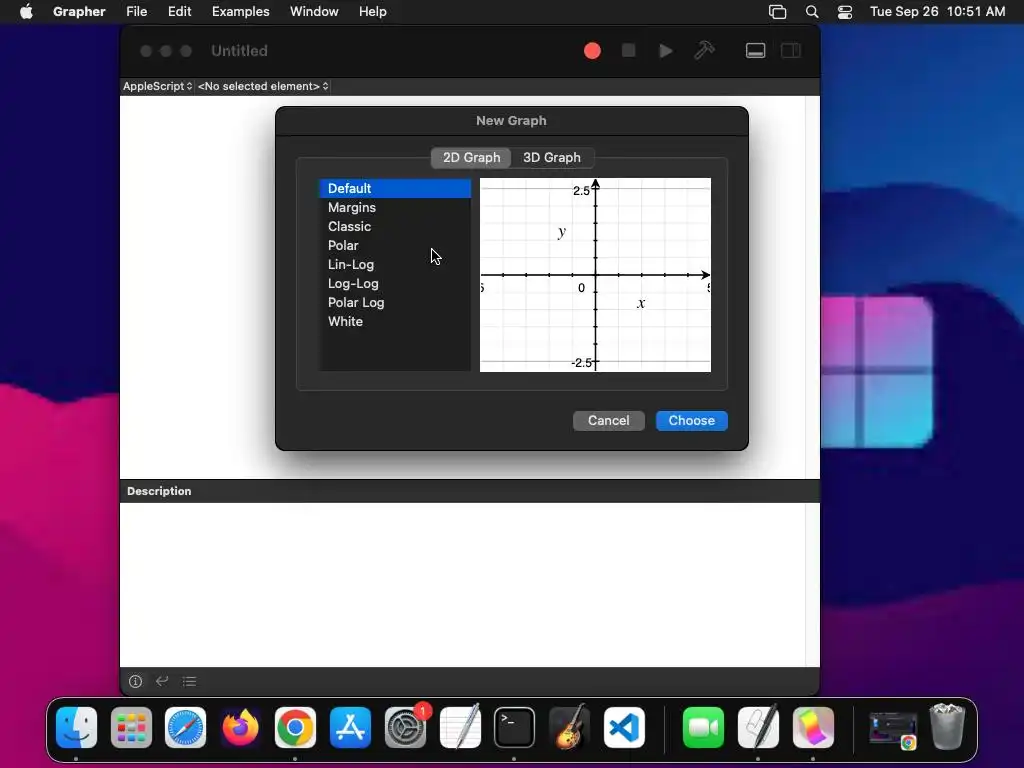The image size is (1024, 768).
Task: Select the Default graph template
Action: click(x=395, y=188)
